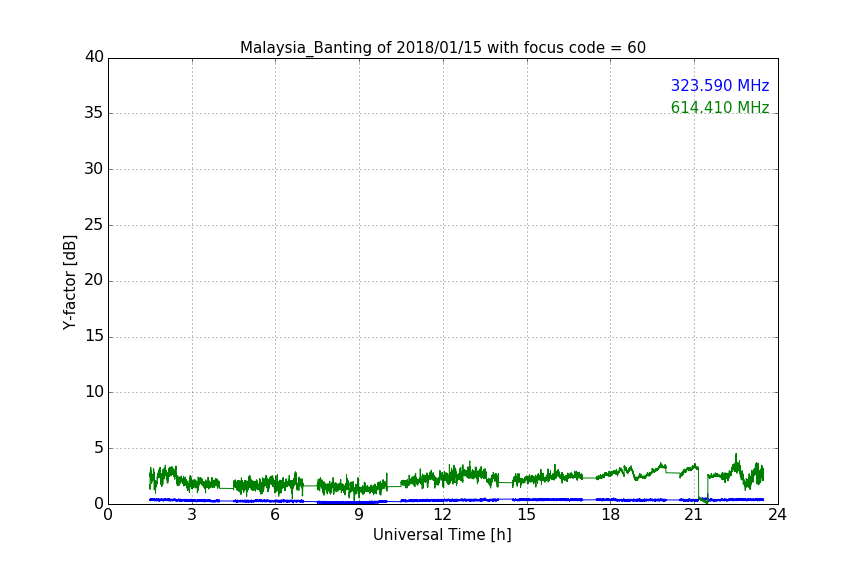Click the x-axis tick label '12'
The image size is (864, 576).
[443, 515]
